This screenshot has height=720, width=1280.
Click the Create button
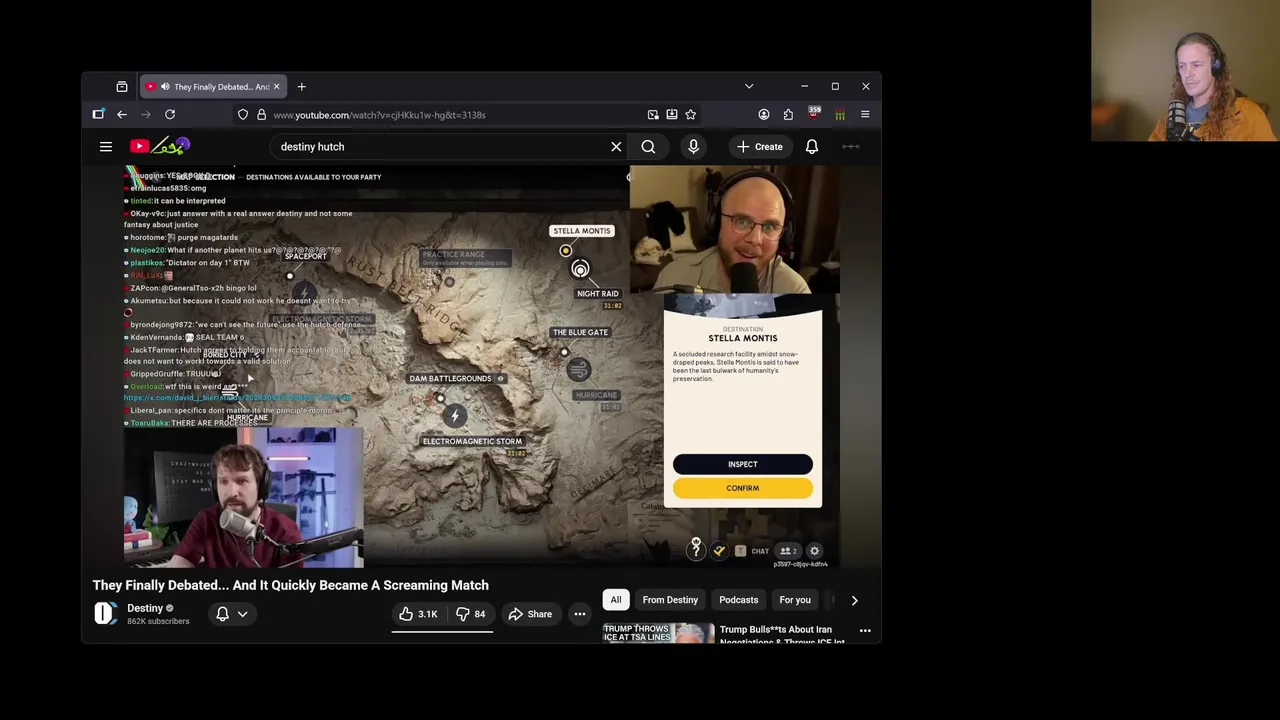pyautogui.click(x=760, y=147)
